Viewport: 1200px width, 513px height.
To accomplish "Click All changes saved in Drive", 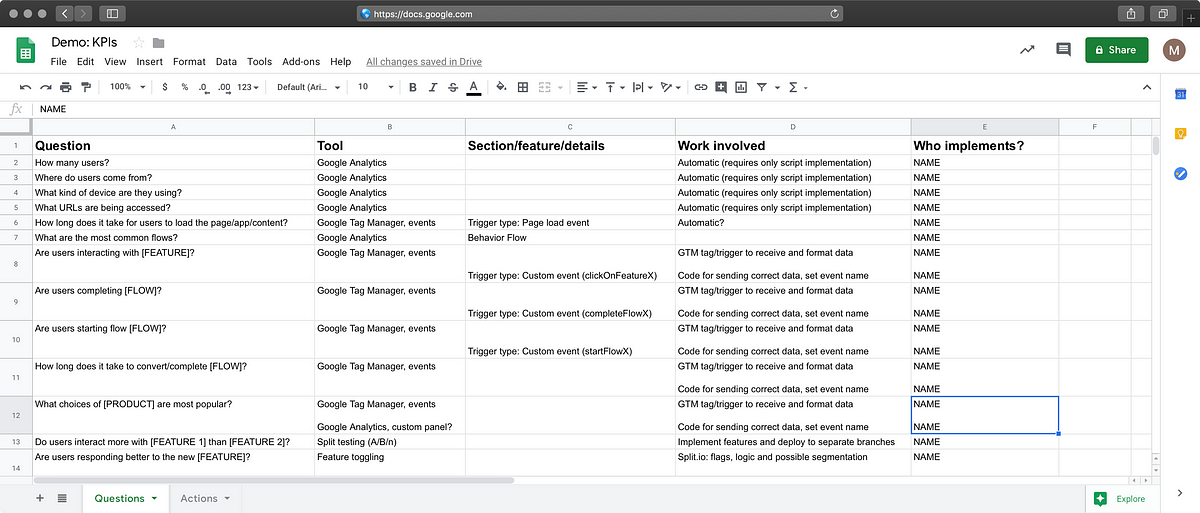I will (424, 62).
